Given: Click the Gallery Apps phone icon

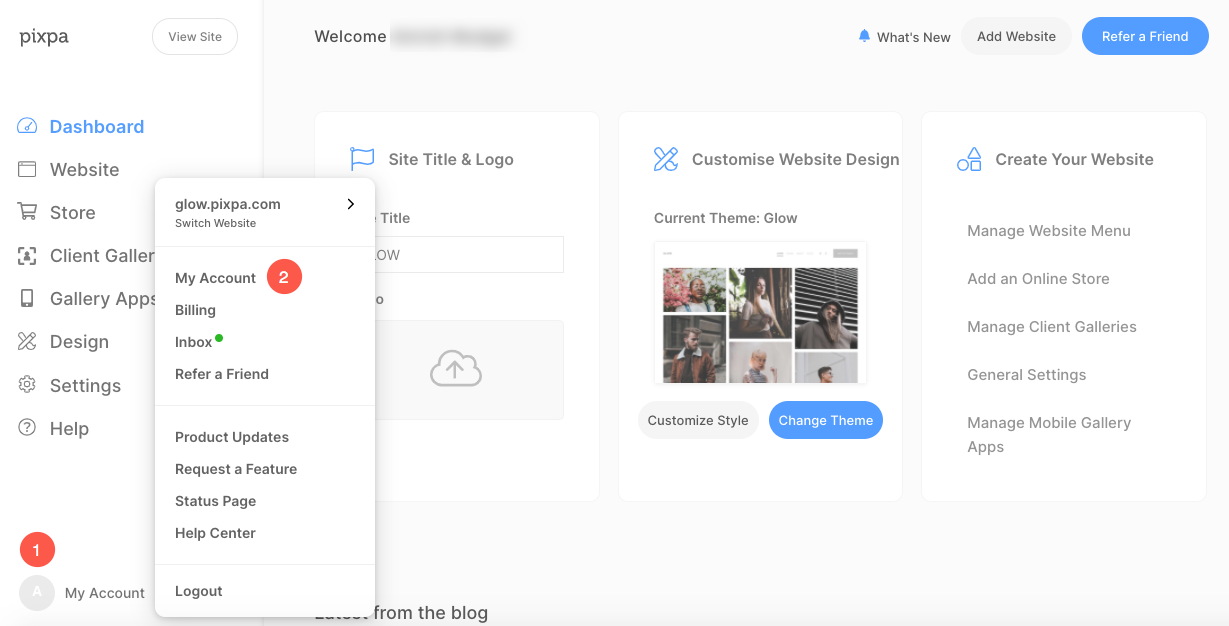Looking at the screenshot, I should 27,299.
